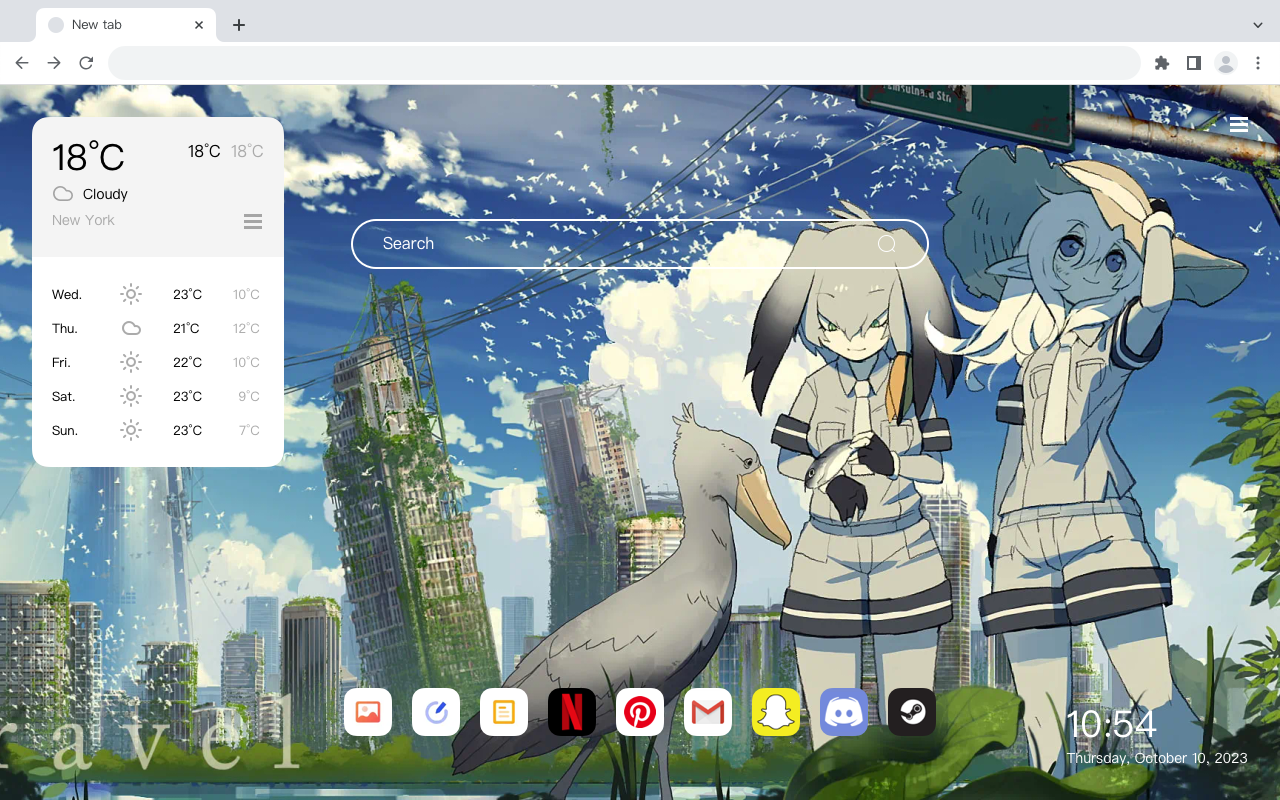
Task: Open the blue pen to-do shortcut icon
Action: 436,712
